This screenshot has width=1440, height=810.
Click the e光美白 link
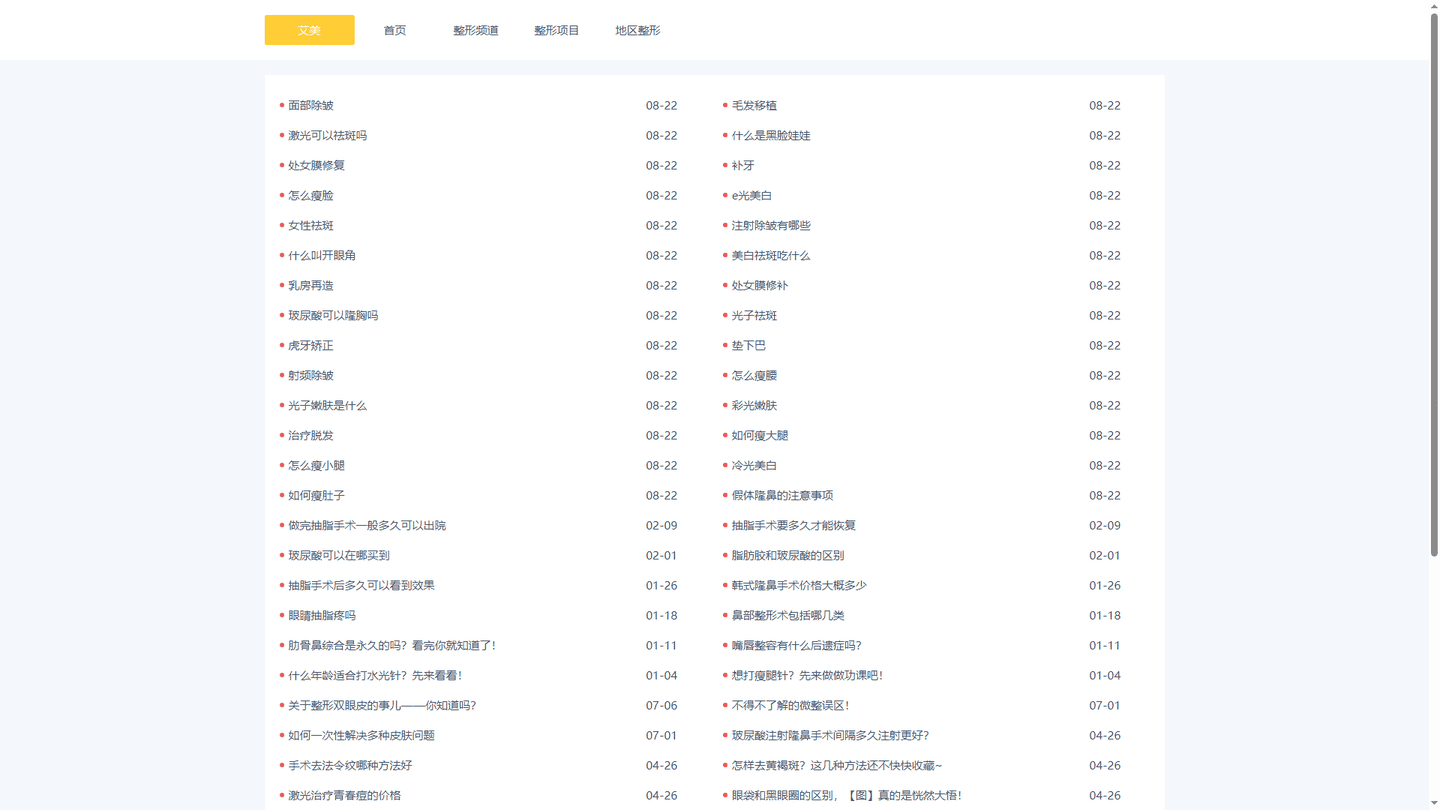(752, 195)
